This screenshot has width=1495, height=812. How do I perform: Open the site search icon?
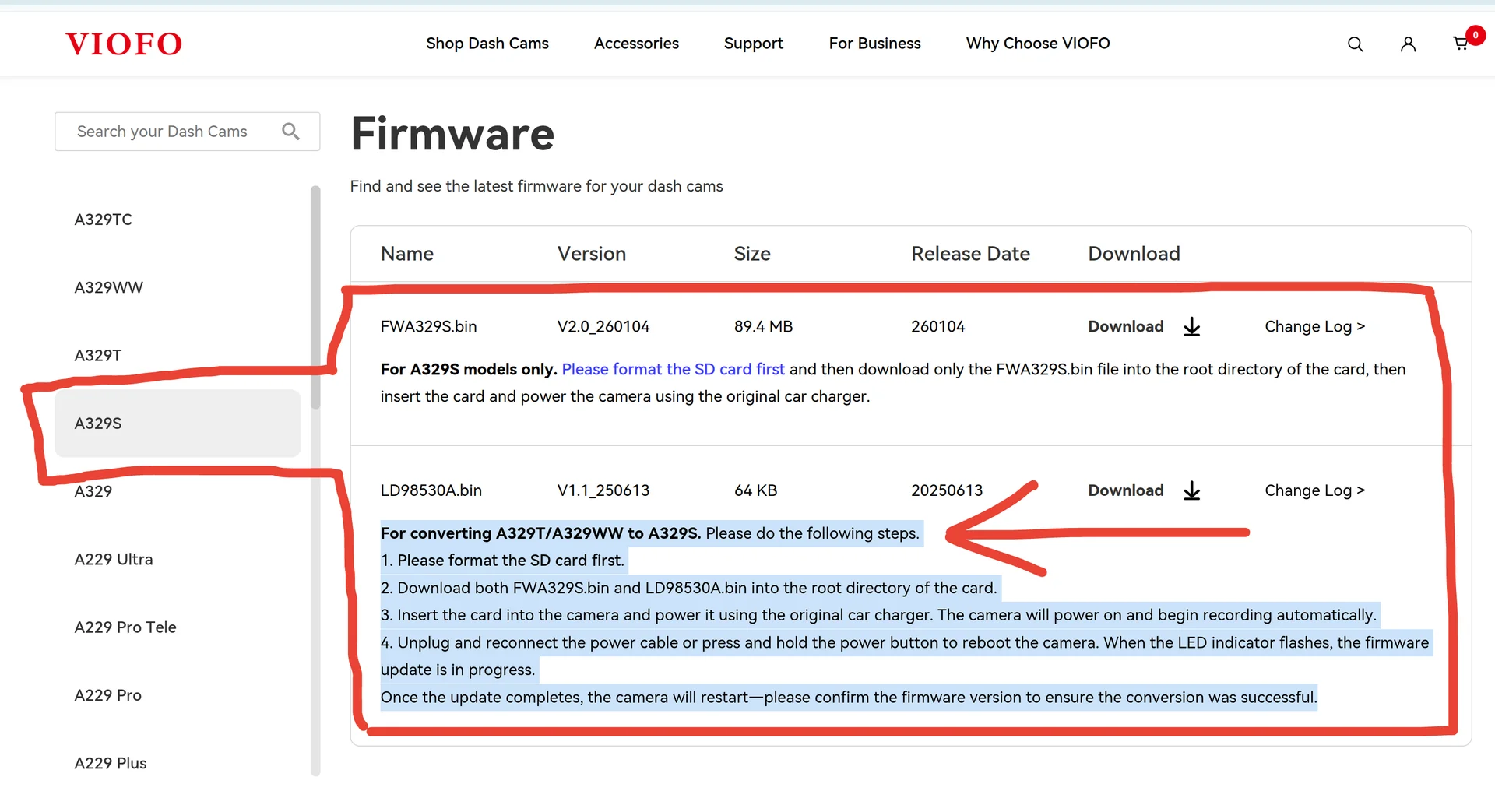(x=1356, y=44)
